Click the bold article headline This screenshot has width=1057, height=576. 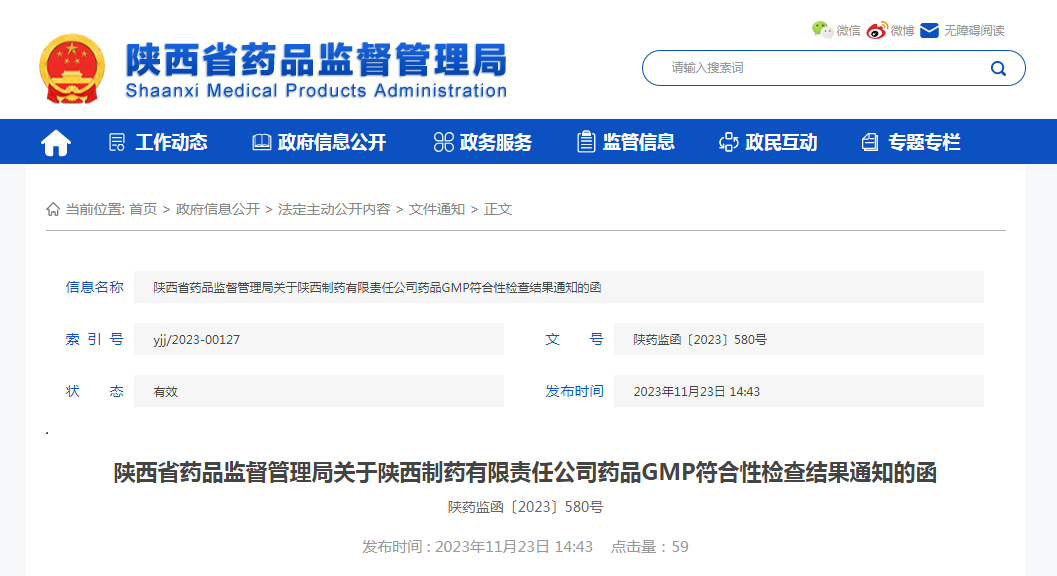pyautogui.click(x=525, y=472)
